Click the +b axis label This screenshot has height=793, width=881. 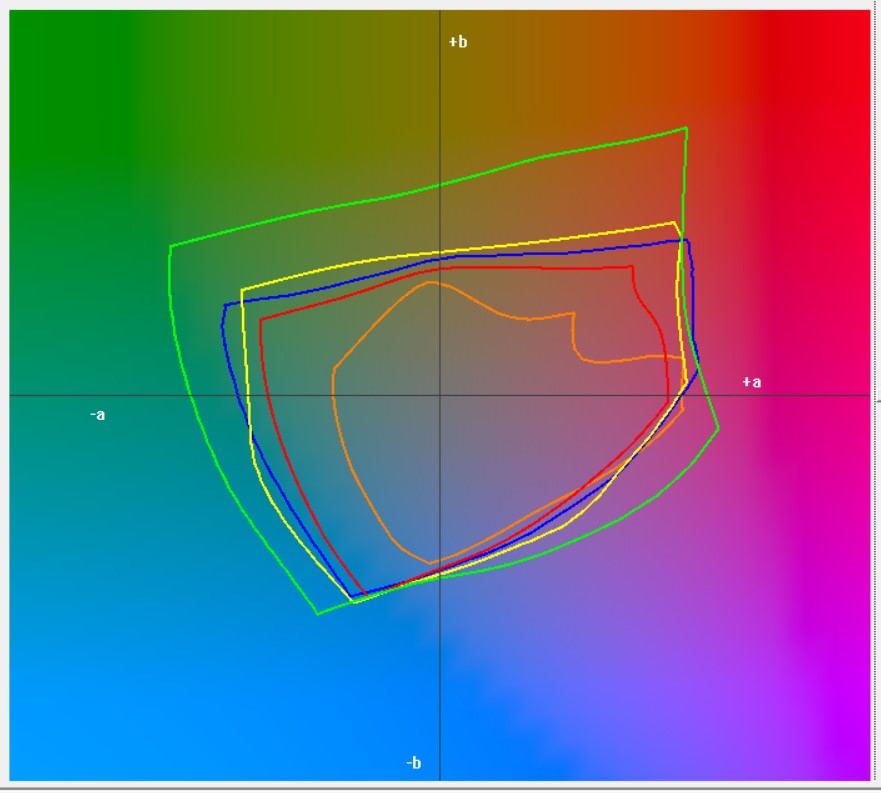coord(457,42)
